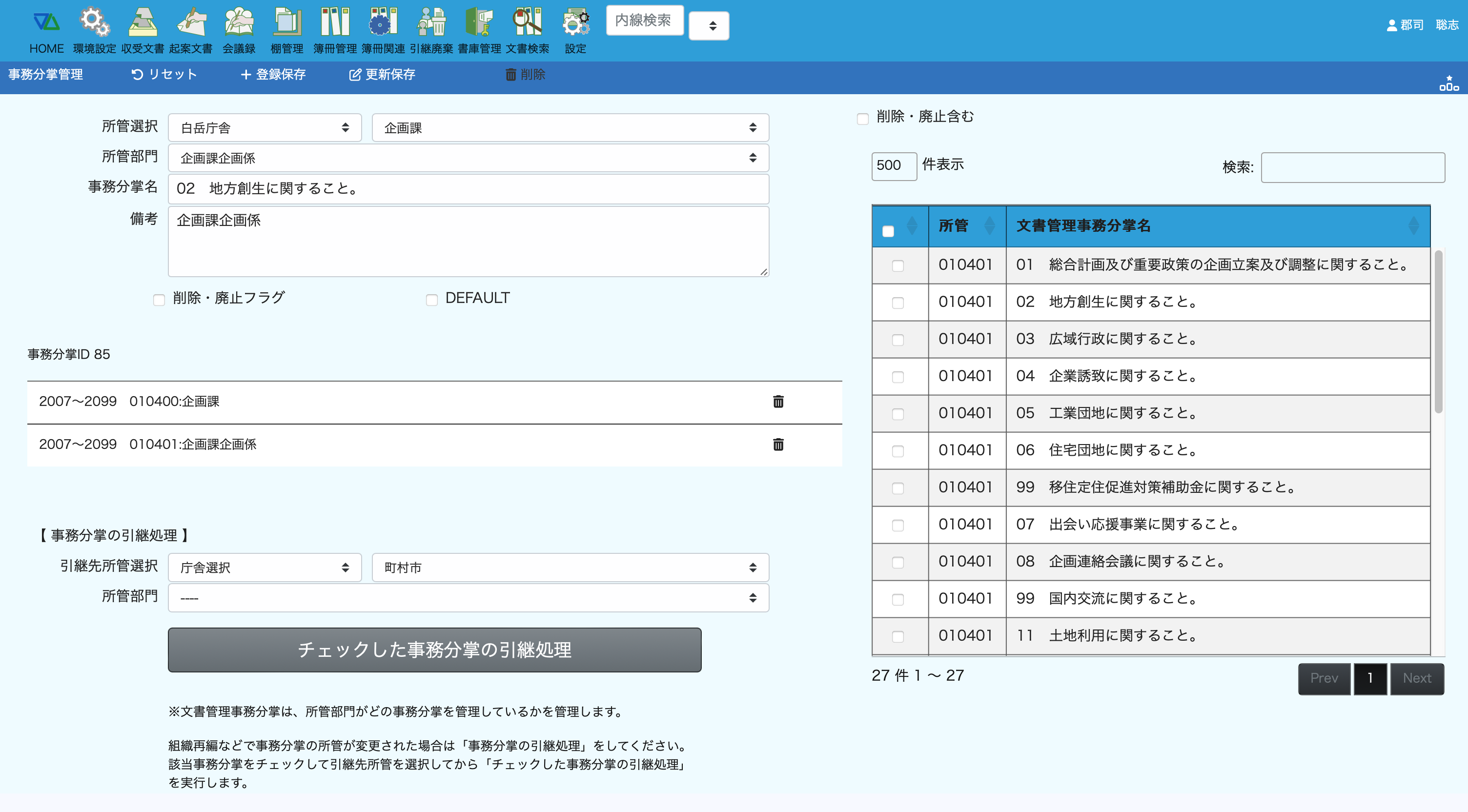Enable the 削除・廃止フラグ checkbox

tap(159, 300)
